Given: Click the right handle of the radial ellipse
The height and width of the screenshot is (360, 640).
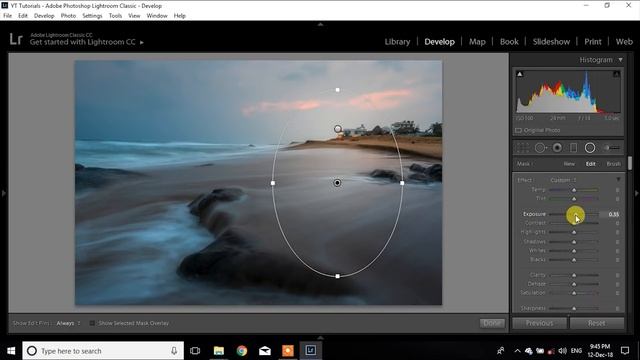Looking at the screenshot, I should 402,183.
